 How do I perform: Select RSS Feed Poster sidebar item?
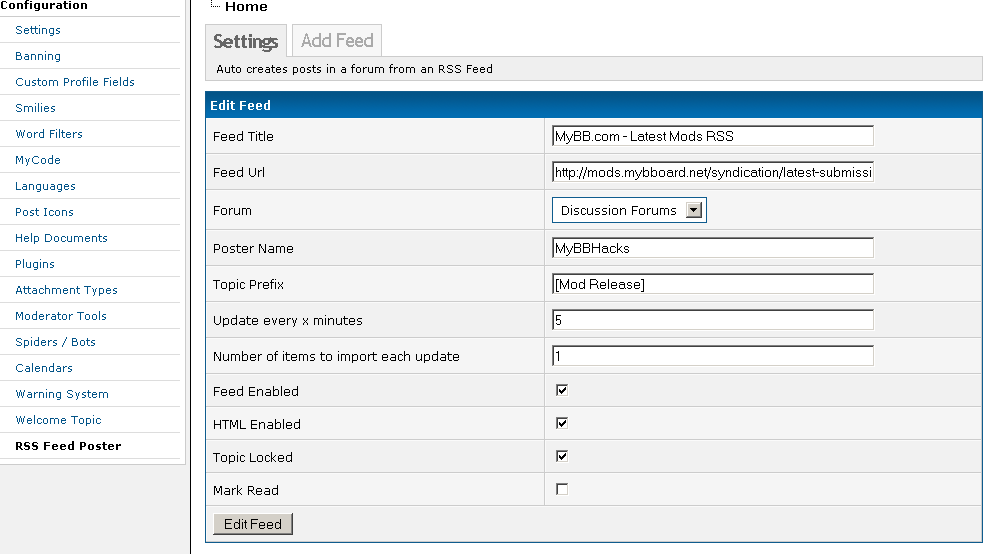coord(68,446)
